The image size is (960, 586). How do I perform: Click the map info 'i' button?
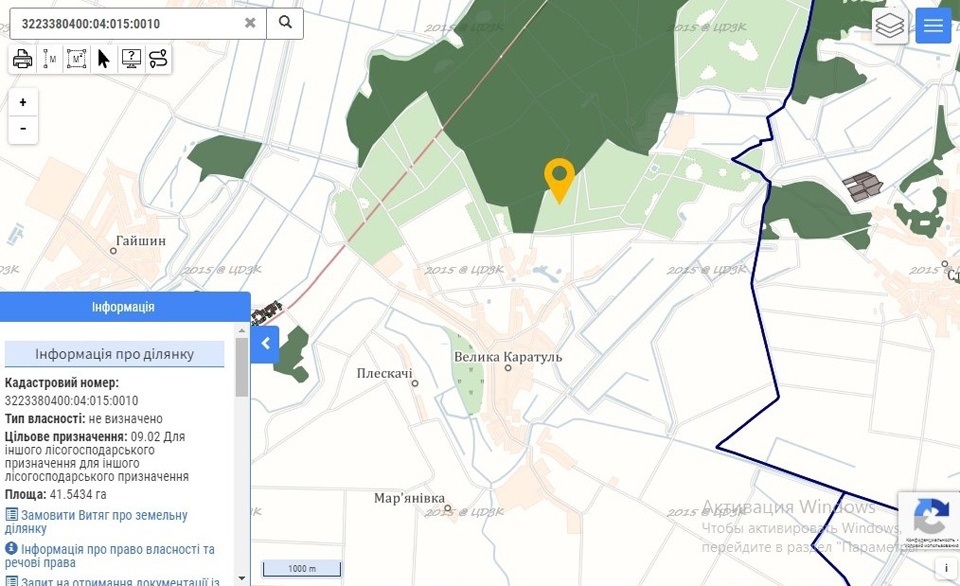pyautogui.click(x=946, y=568)
